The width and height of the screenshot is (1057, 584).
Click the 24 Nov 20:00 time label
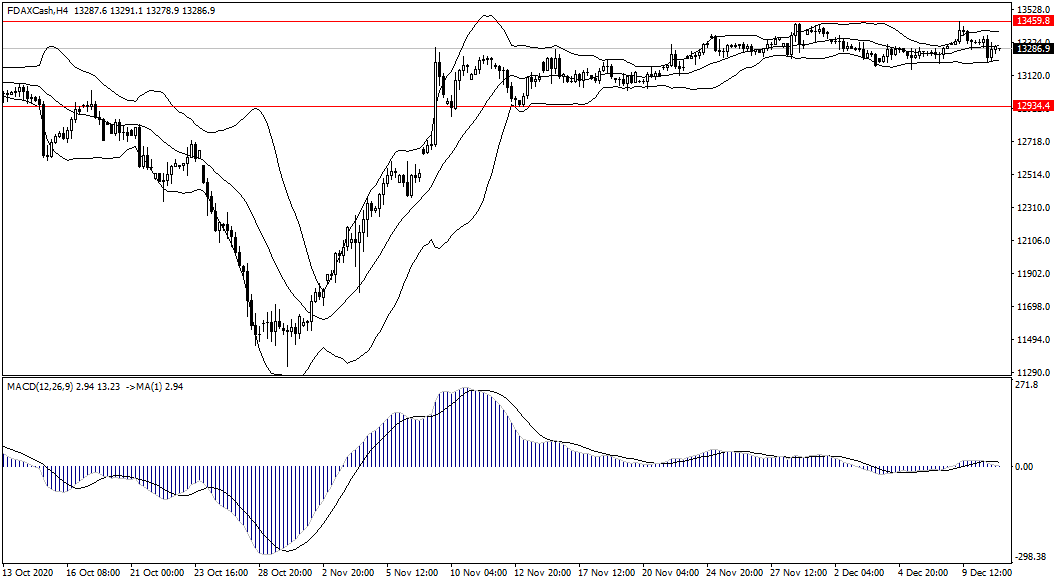[735, 573]
